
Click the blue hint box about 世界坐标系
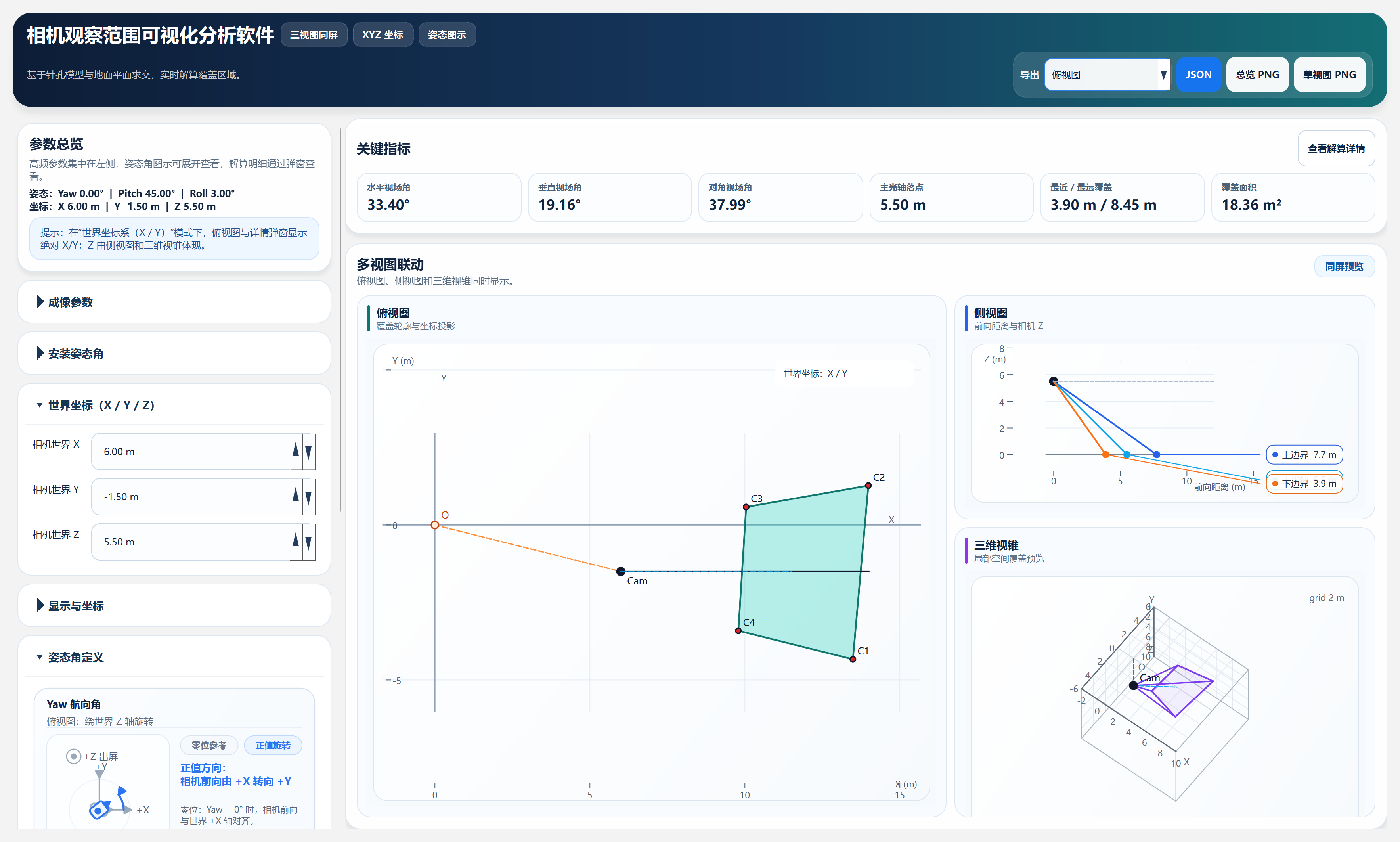coord(174,239)
